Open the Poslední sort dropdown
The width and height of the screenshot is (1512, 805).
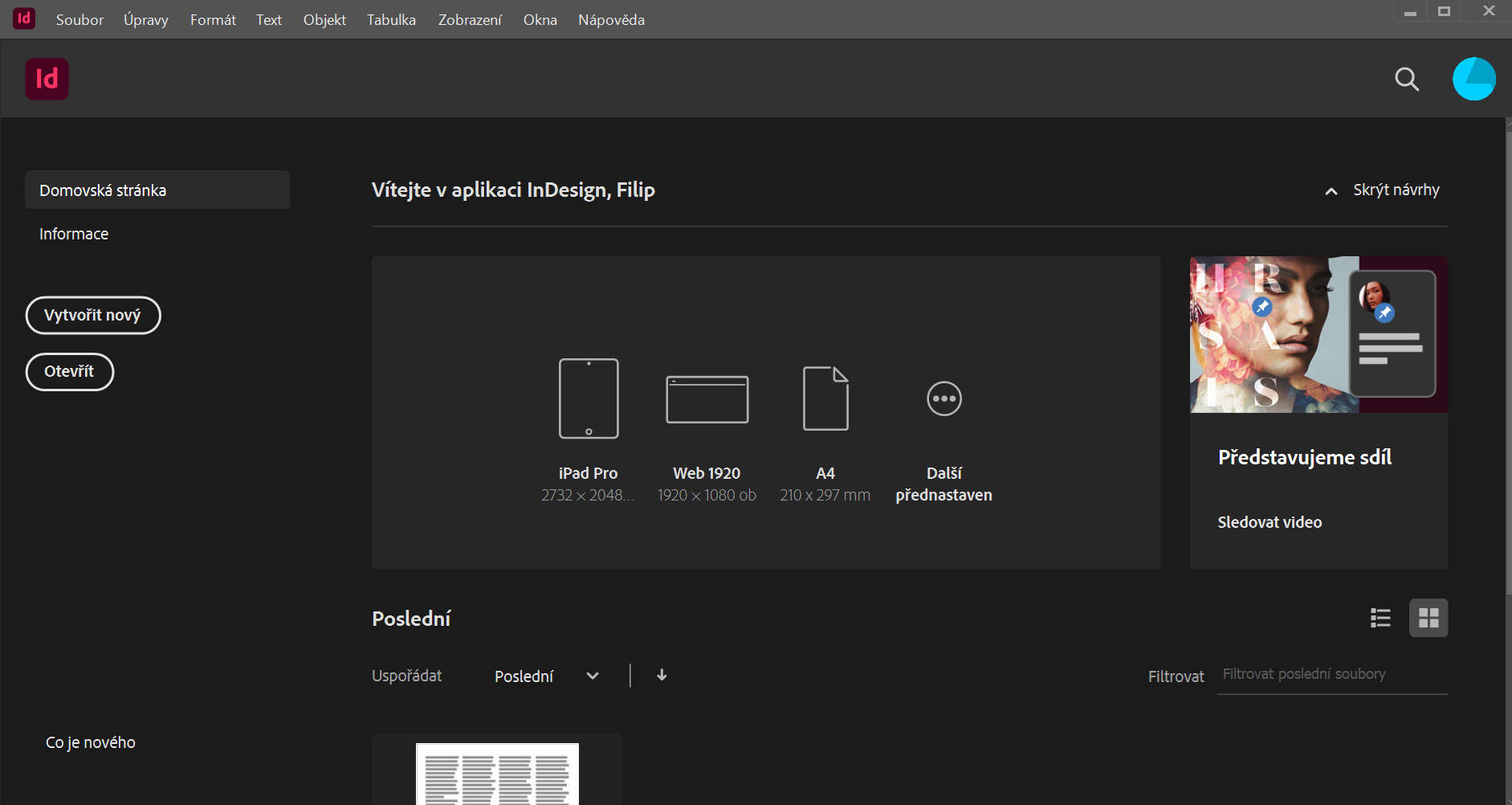547,676
